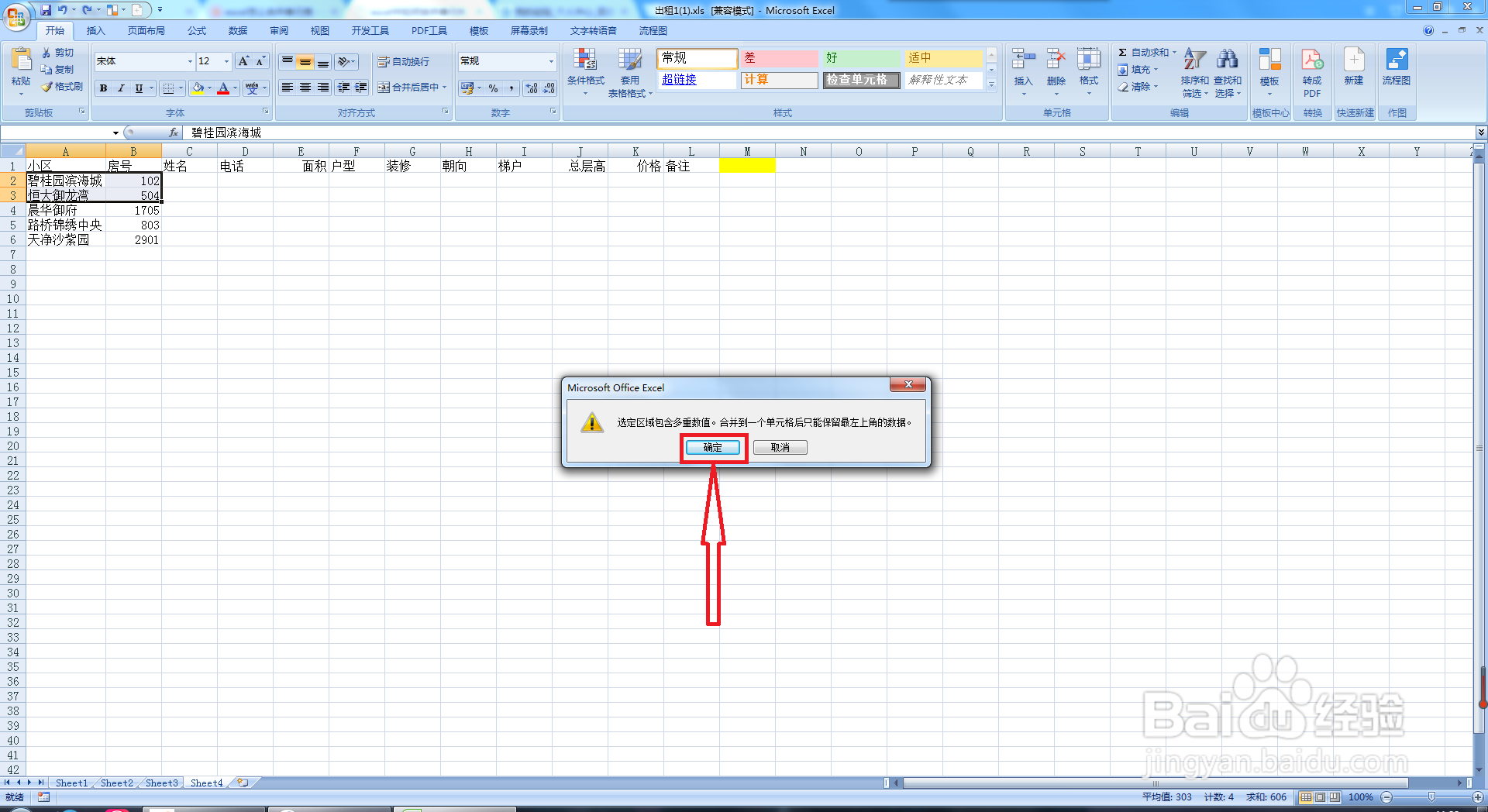Click the increase indent icon
Viewport: 1488px width, 812px height.
click(x=361, y=88)
